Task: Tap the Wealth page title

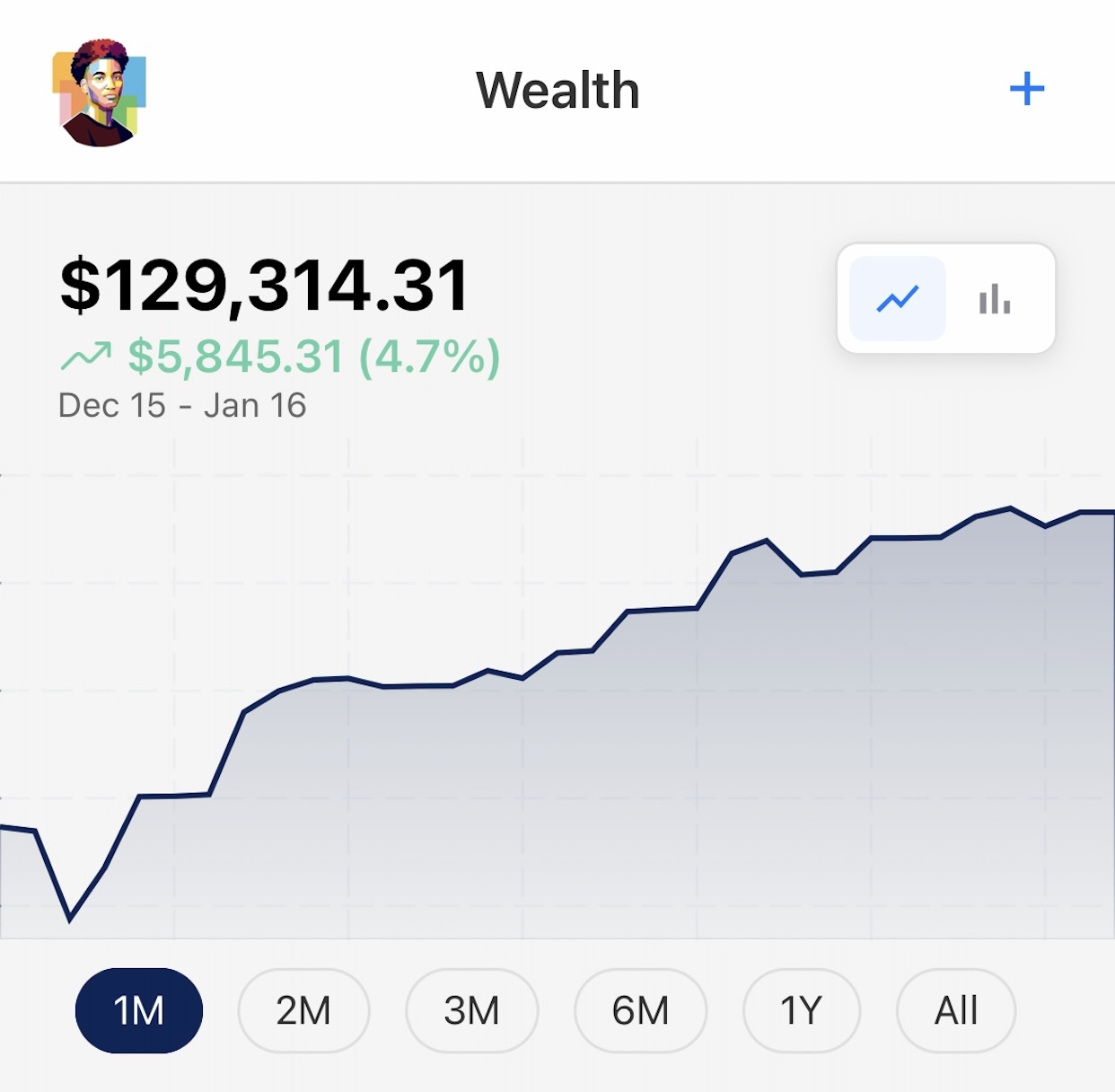Action: [x=557, y=91]
